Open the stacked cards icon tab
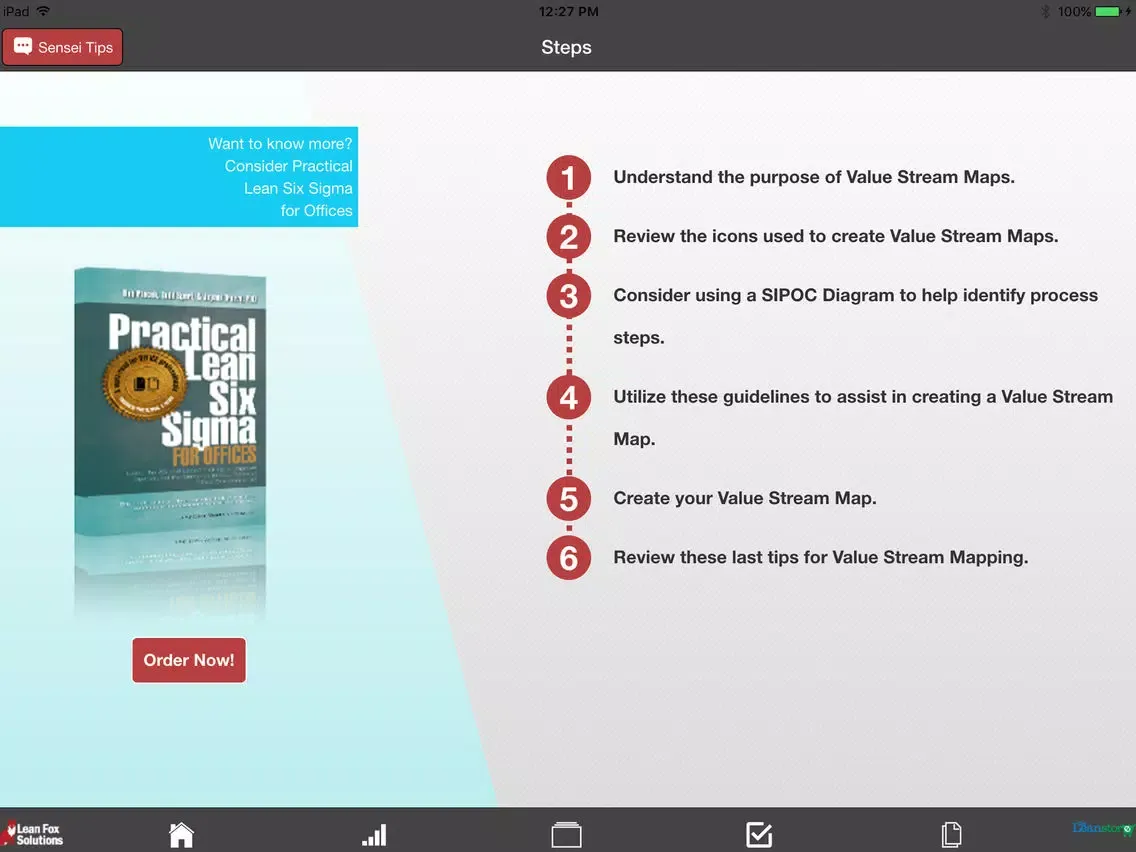 [x=566, y=835]
